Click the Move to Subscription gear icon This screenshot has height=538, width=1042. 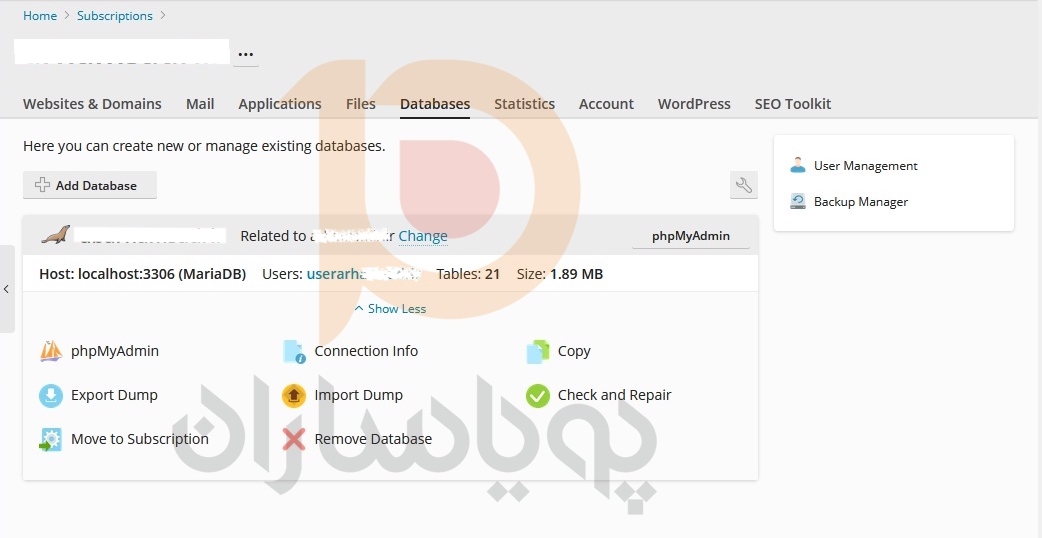(x=51, y=439)
